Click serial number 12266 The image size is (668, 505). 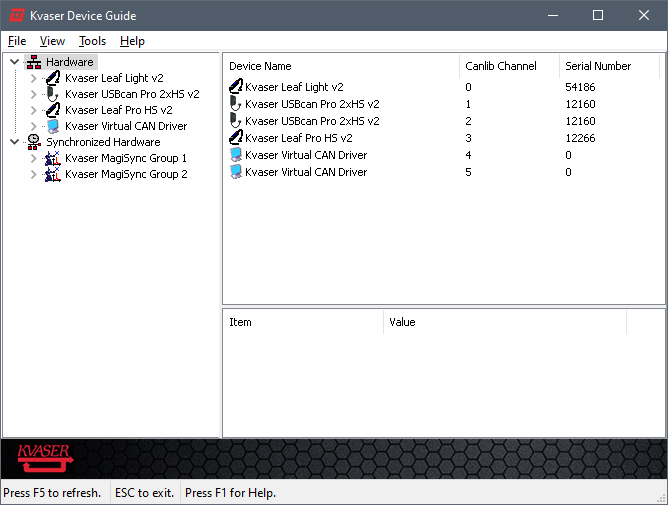point(580,138)
